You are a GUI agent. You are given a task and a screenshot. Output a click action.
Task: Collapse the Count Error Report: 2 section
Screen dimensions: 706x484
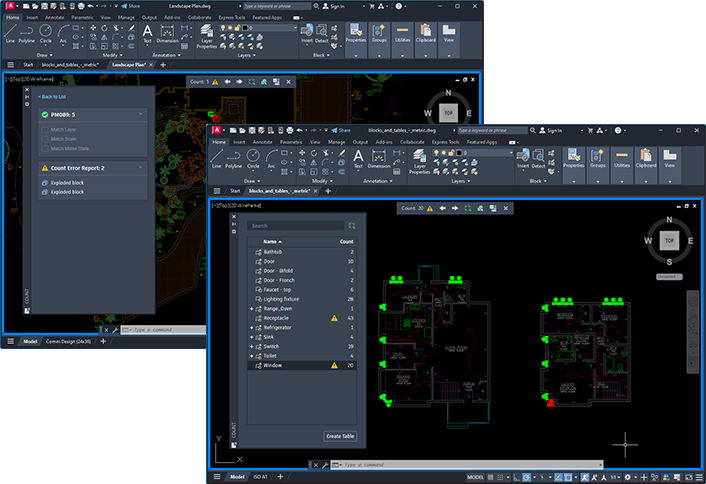click(140, 167)
